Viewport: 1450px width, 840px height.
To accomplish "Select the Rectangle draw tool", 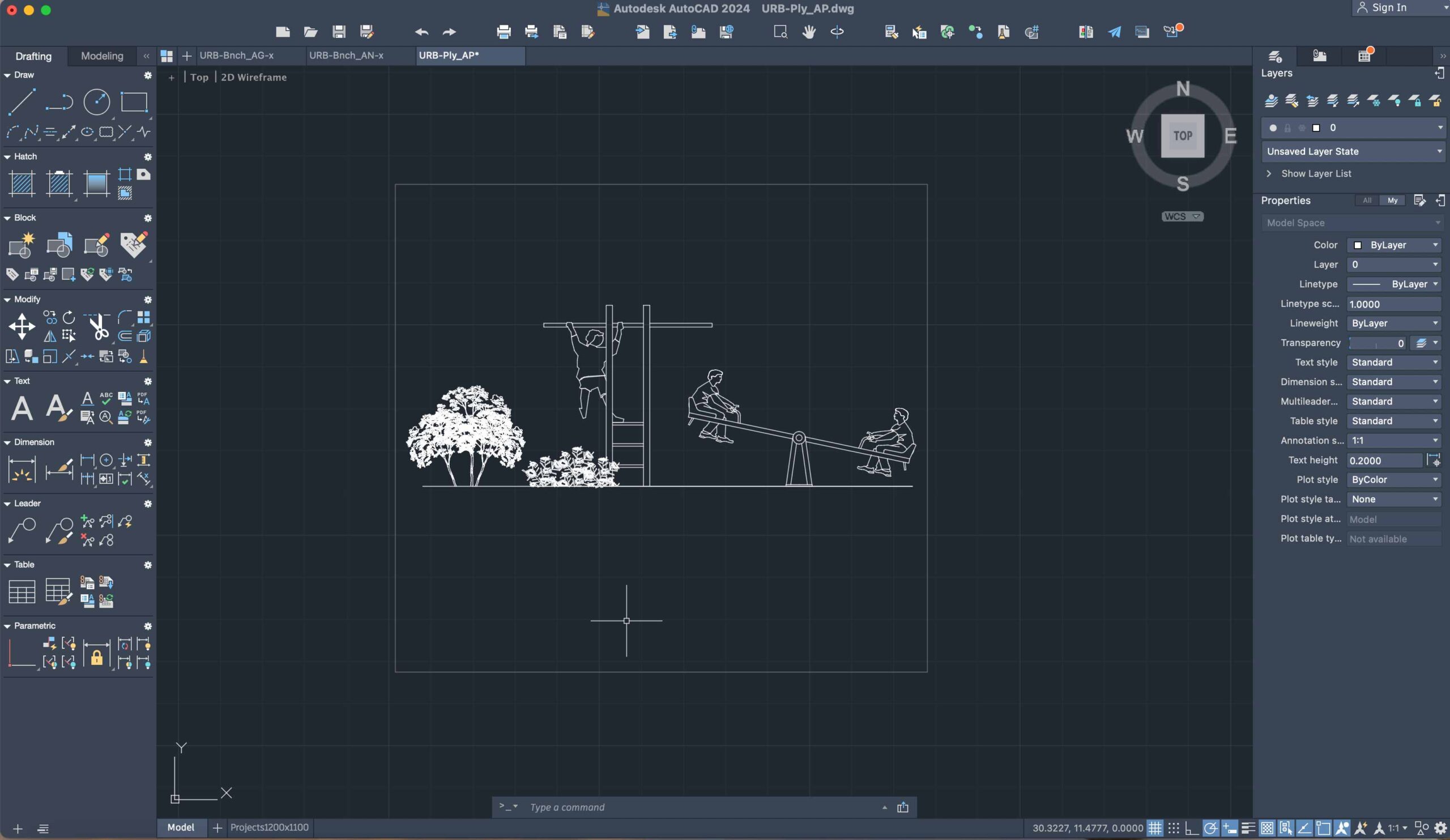I will (134, 103).
